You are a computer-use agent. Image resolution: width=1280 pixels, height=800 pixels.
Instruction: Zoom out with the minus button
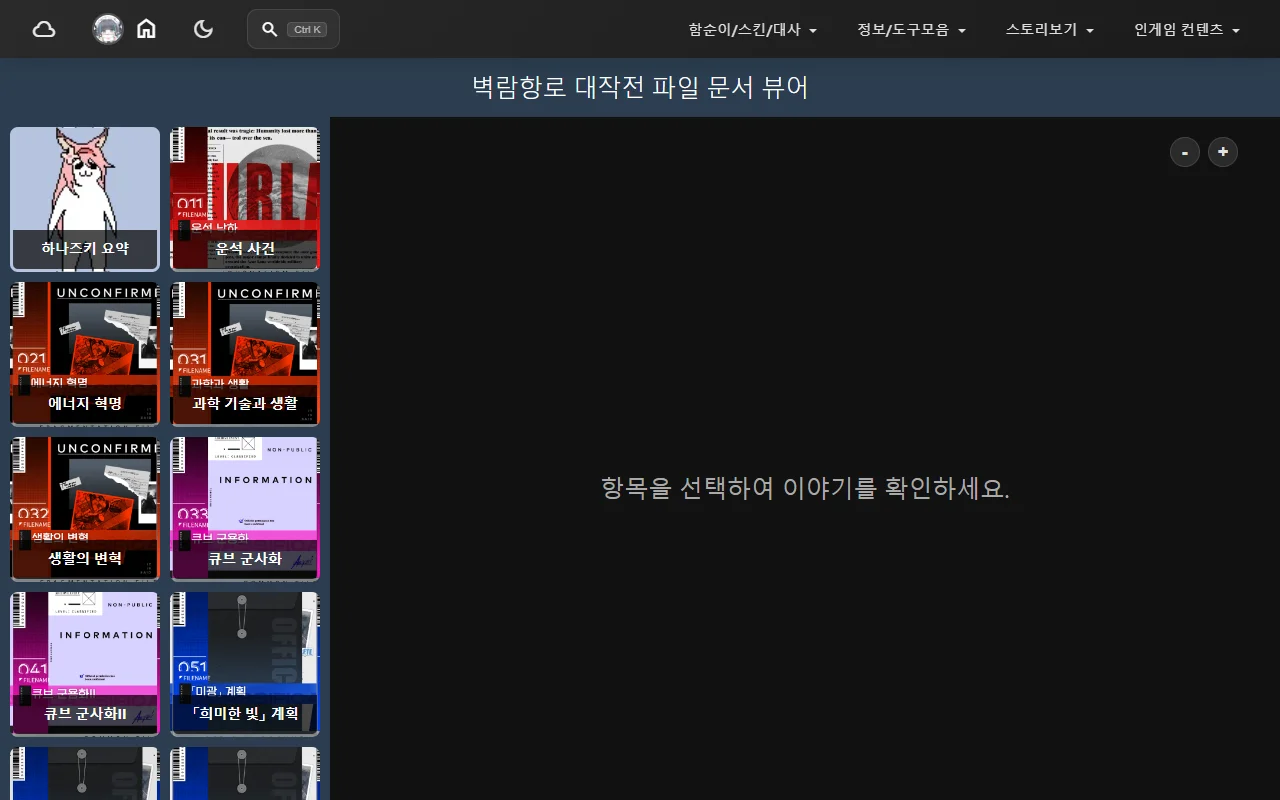tap(1185, 152)
